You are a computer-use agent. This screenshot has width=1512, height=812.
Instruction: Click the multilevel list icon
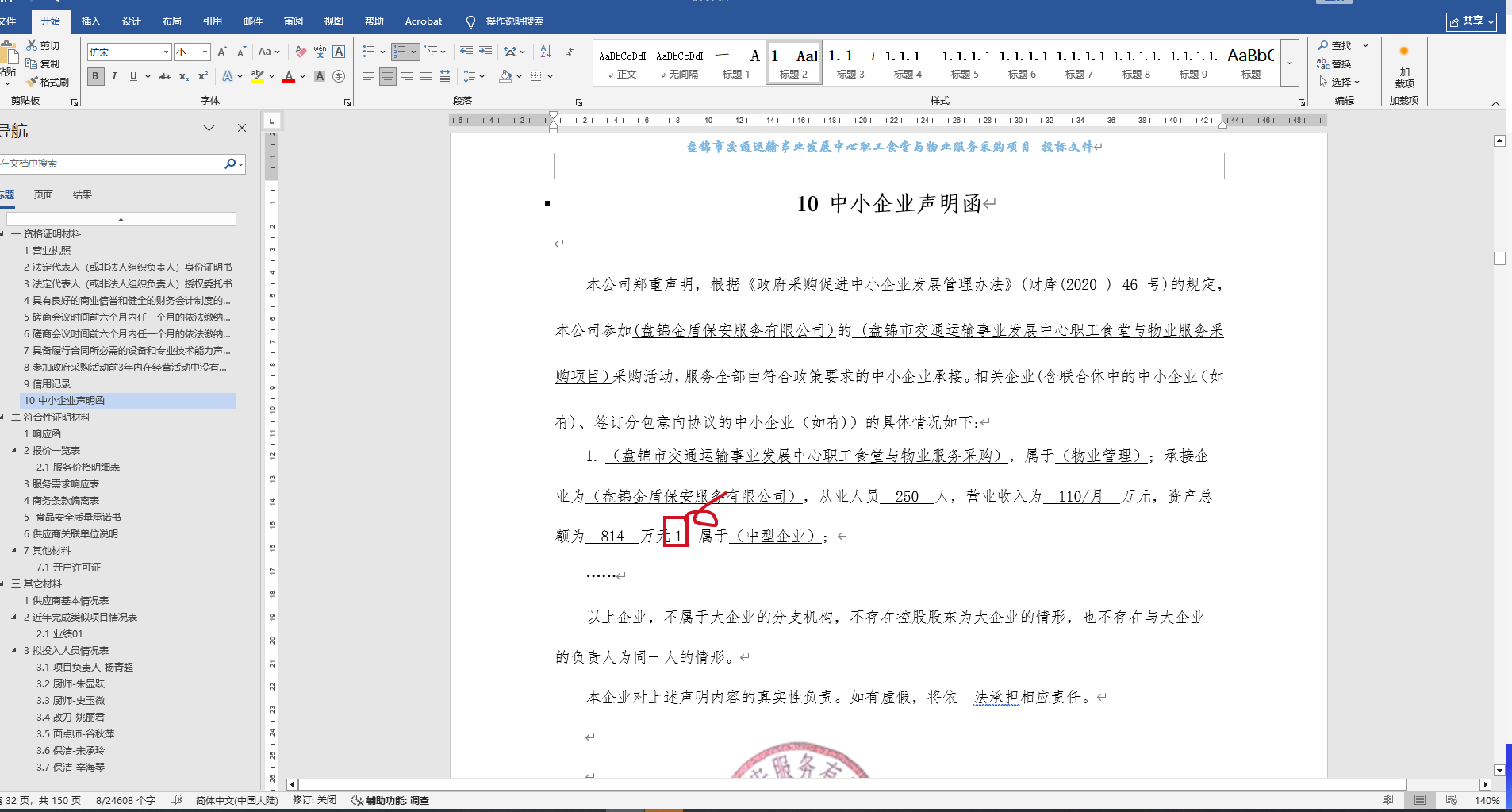point(431,52)
